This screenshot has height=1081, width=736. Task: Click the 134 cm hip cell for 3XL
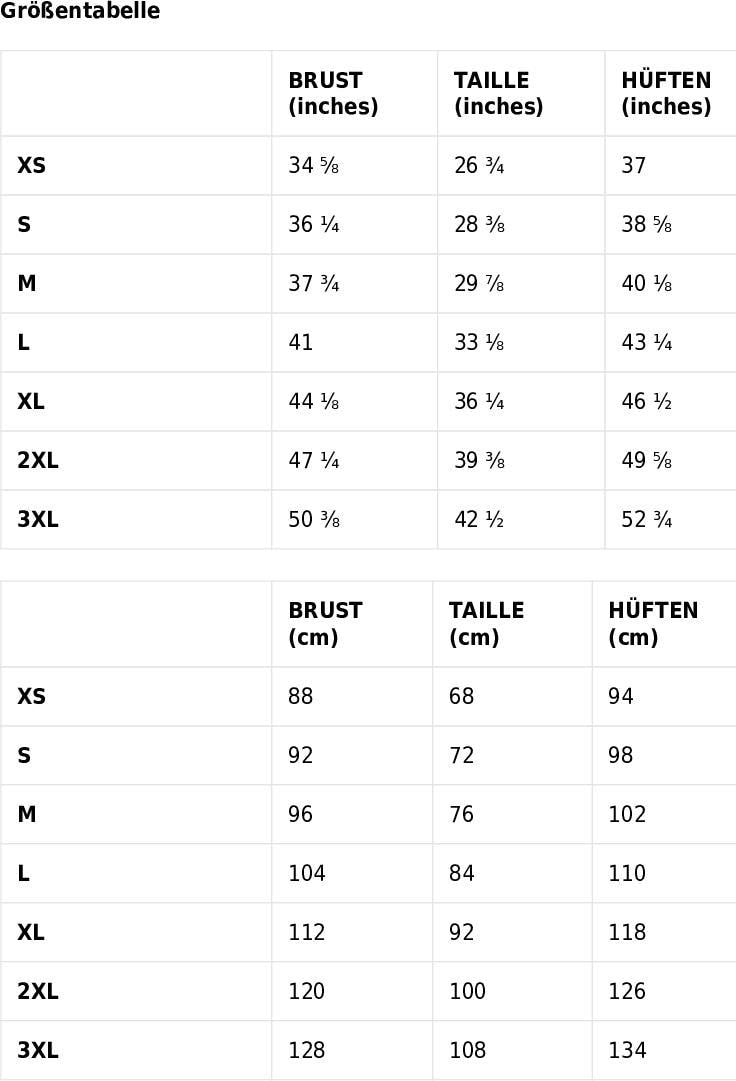coord(627,1050)
